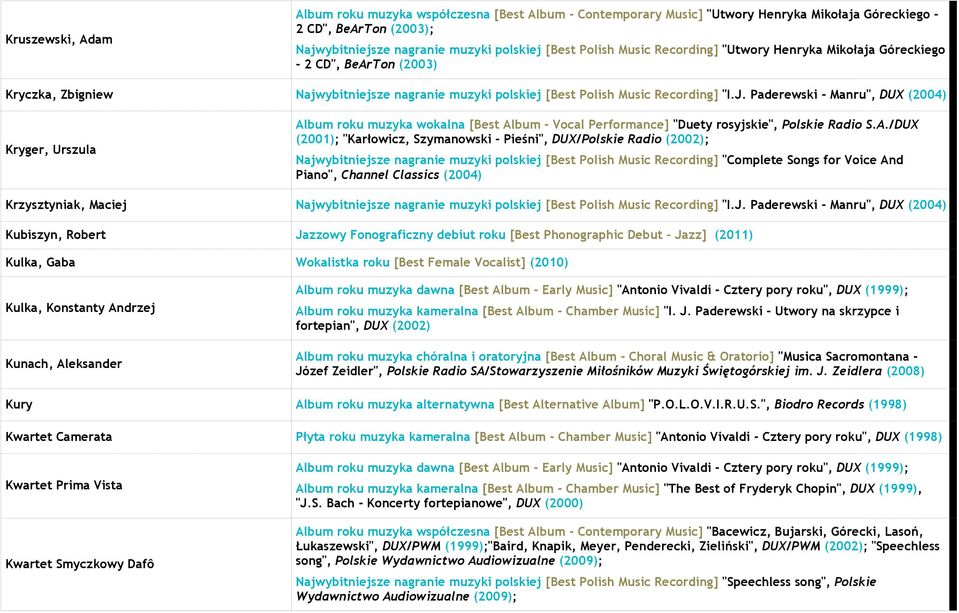The image size is (959, 613).
Task: Open 'Album roku muzyka wokalna' link
Action: click(380, 125)
